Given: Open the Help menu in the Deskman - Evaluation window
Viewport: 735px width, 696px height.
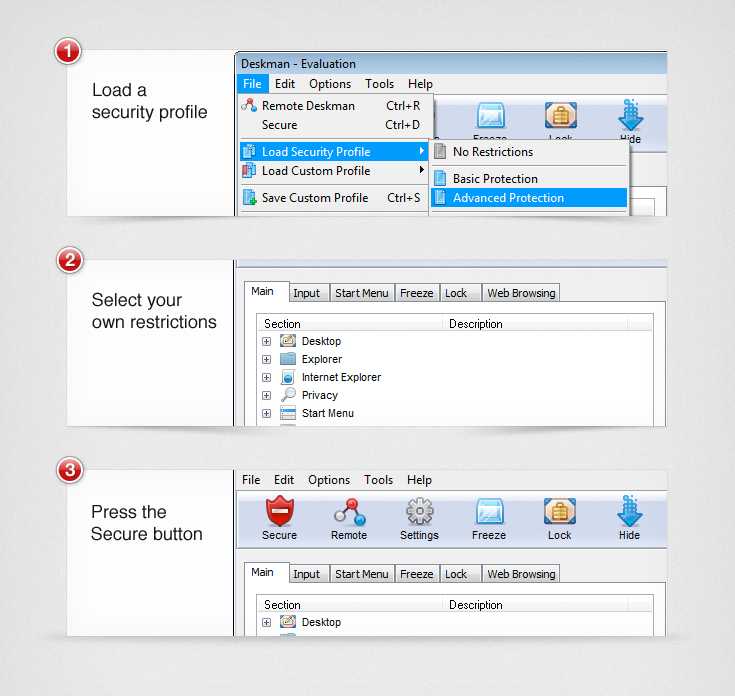Looking at the screenshot, I should click(x=420, y=84).
